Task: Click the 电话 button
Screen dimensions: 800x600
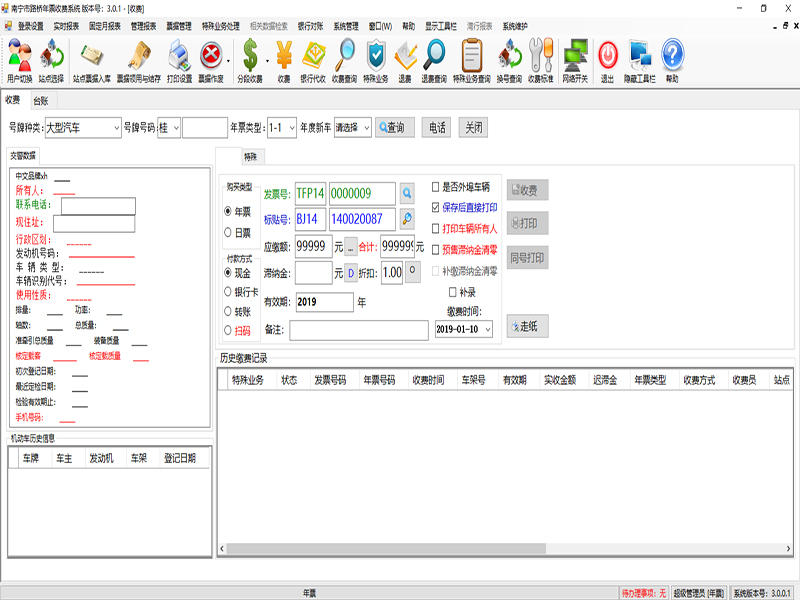Action: click(x=436, y=128)
